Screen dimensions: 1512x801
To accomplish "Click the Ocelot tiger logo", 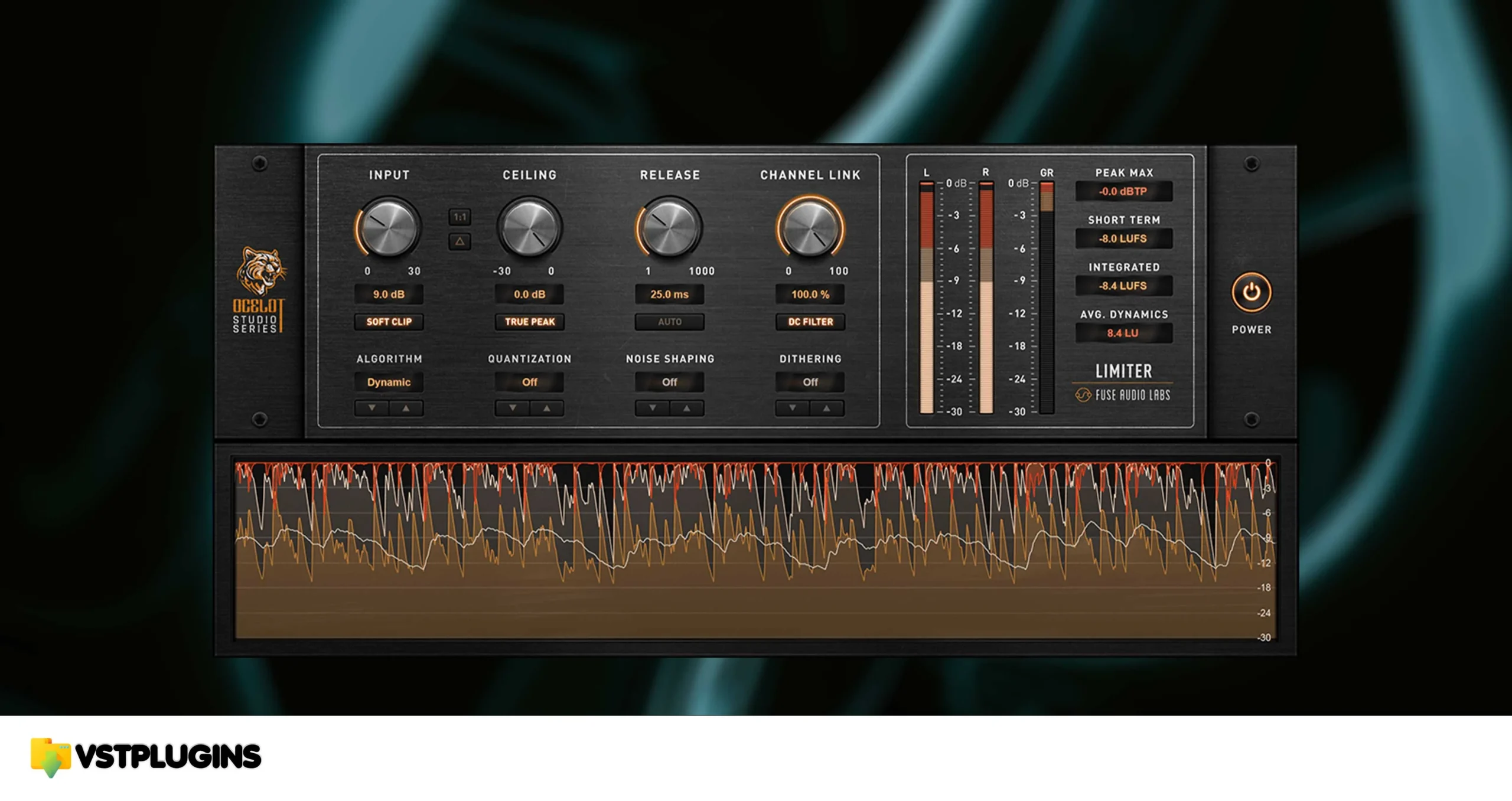I will [x=261, y=270].
